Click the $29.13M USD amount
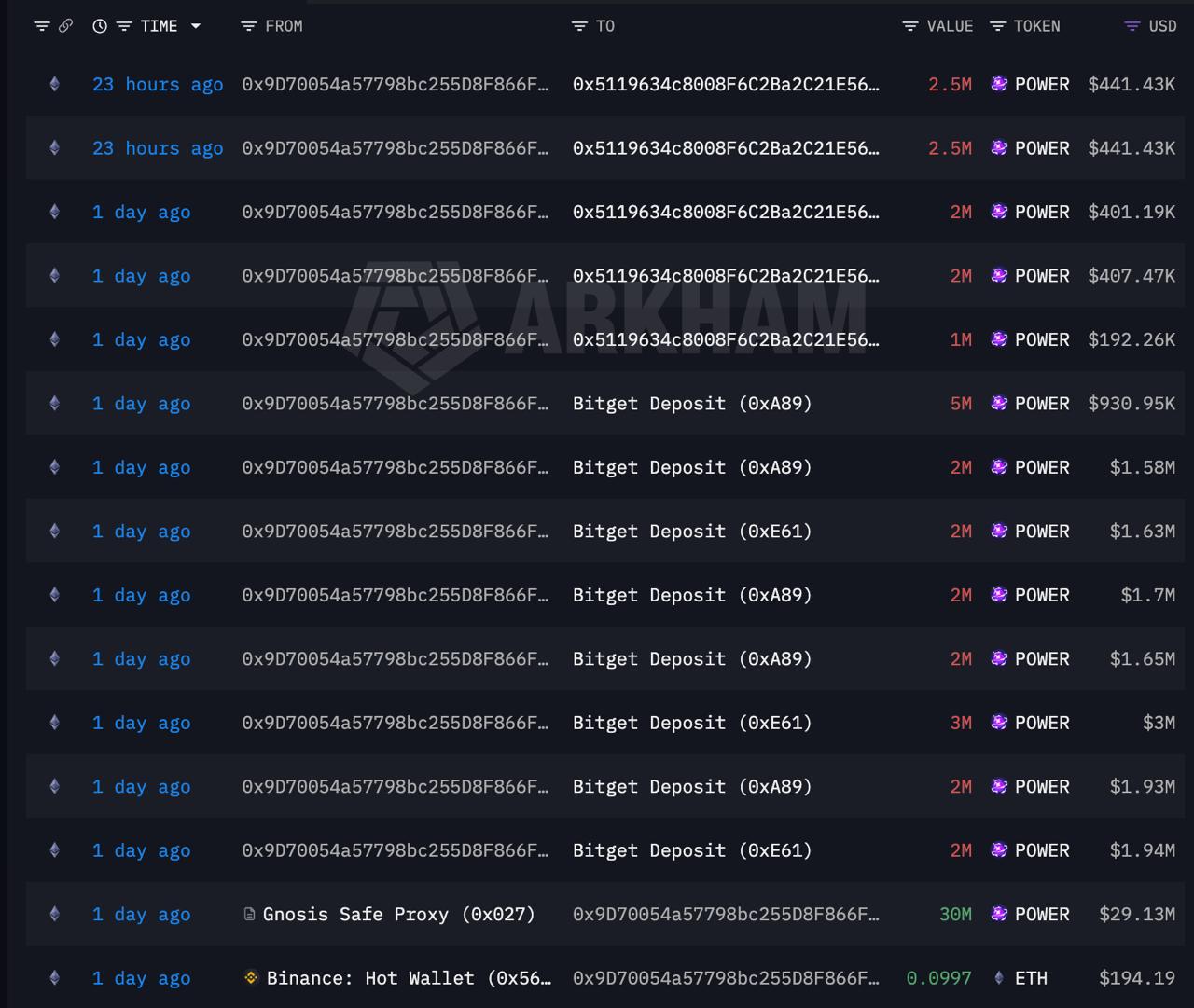Screen dimensions: 1194x1008 pos(1137,915)
